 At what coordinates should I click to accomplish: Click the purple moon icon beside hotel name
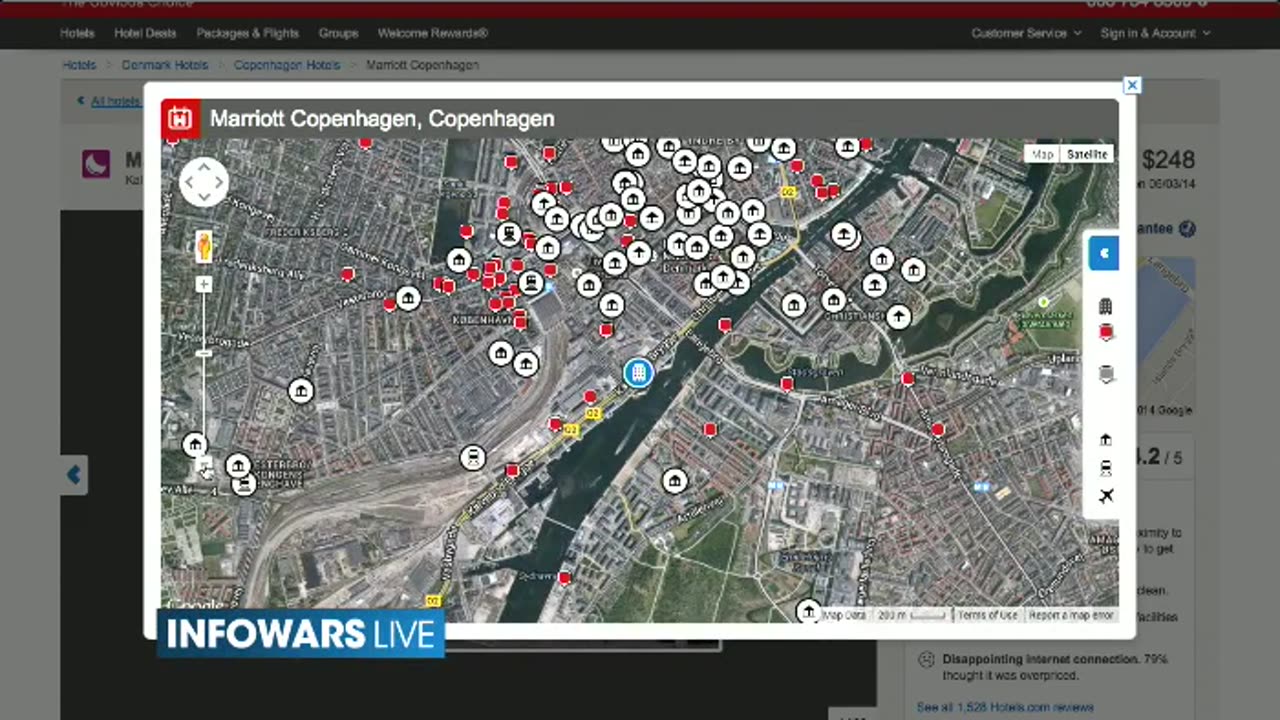tap(96, 164)
